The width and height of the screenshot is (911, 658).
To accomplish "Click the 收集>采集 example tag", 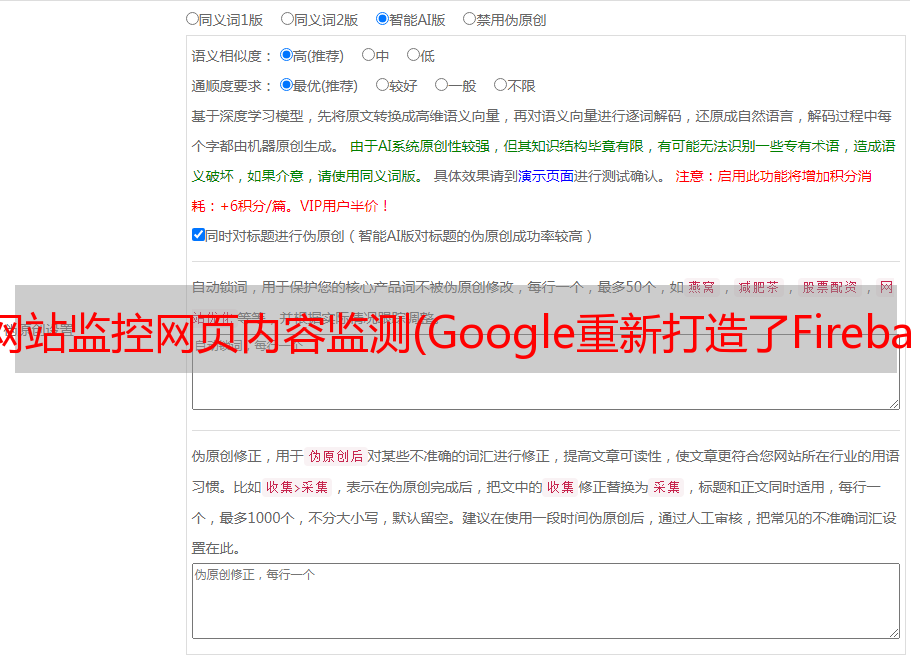I will pos(297,488).
